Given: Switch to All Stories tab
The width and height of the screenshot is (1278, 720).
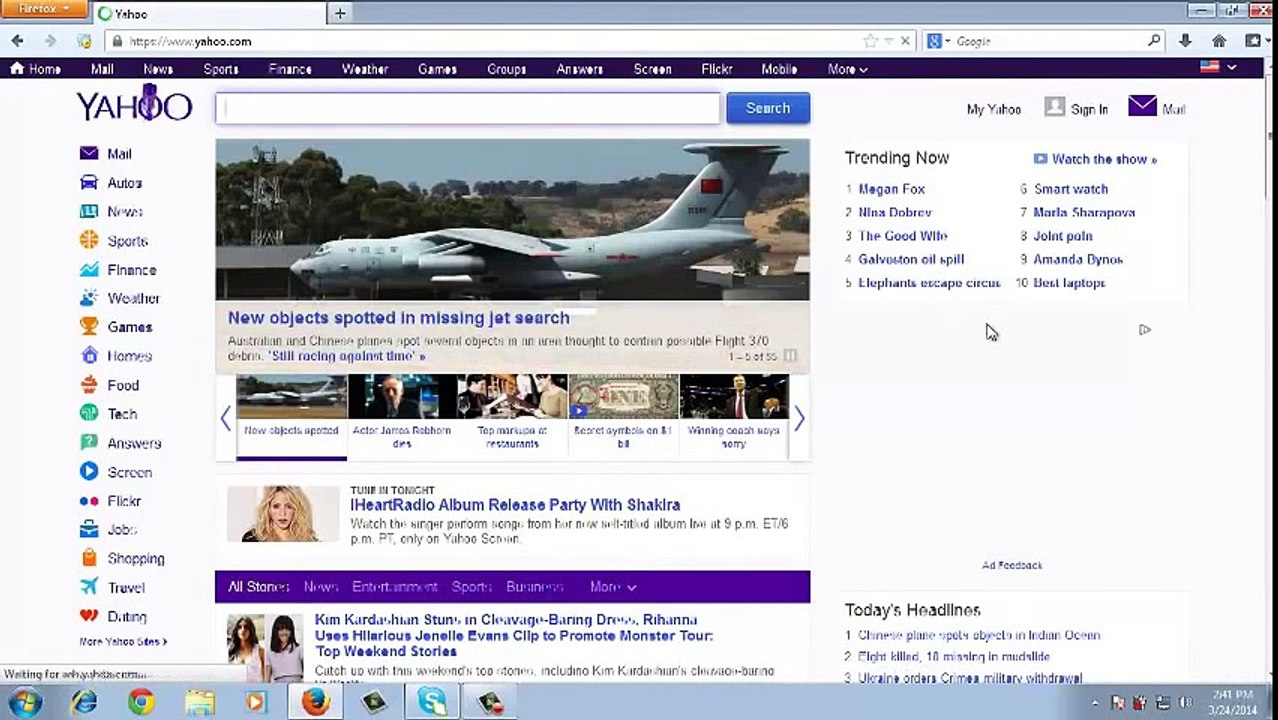Looking at the screenshot, I should click(259, 587).
